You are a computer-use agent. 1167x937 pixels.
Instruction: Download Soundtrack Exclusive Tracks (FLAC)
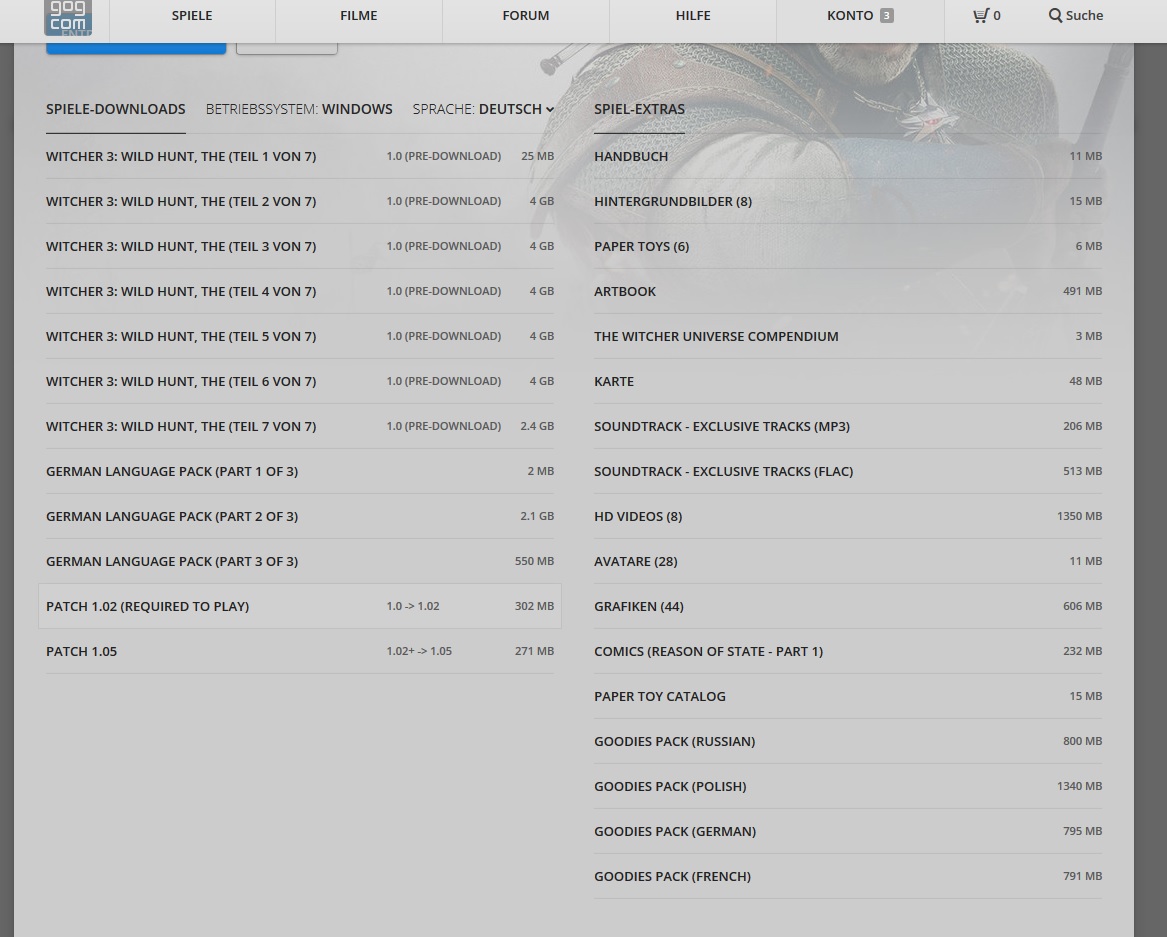tap(848, 472)
